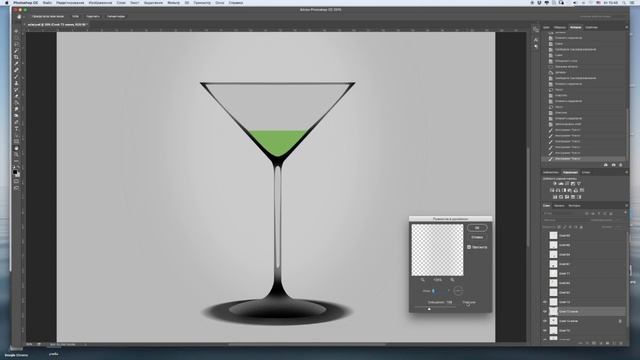Create a new layer in Layers panel
The image size is (640, 360).
(x=614, y=344)
